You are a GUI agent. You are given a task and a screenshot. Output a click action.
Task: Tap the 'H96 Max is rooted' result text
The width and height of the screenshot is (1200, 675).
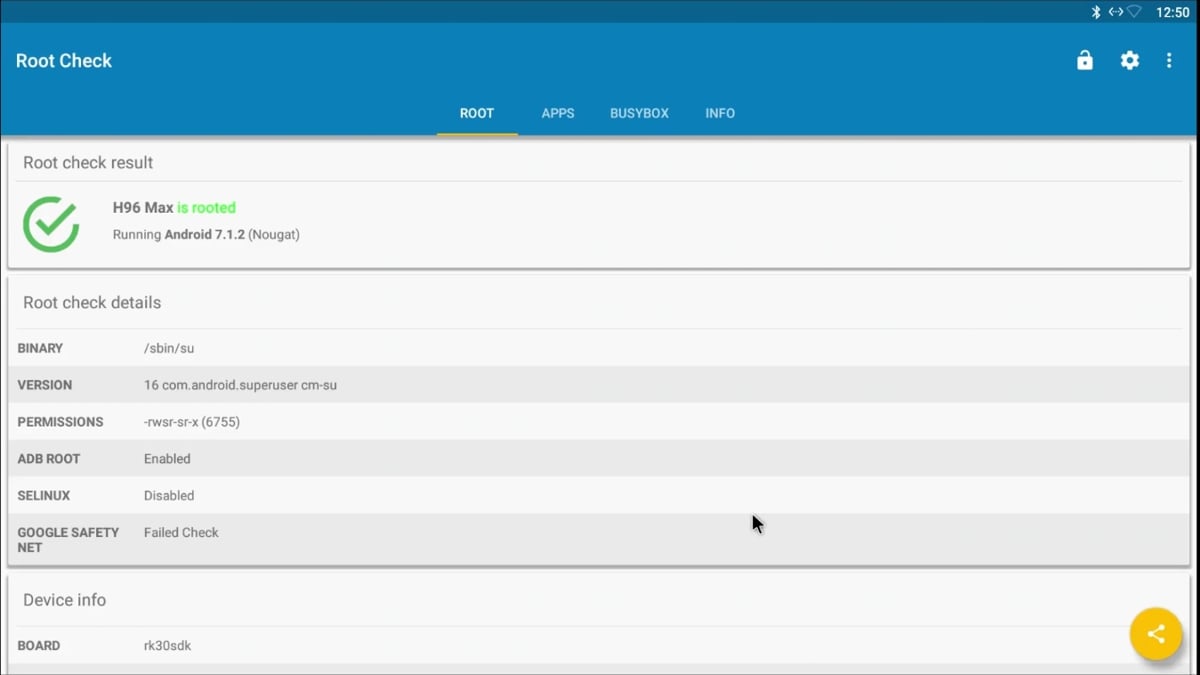[x=175, y=207]
